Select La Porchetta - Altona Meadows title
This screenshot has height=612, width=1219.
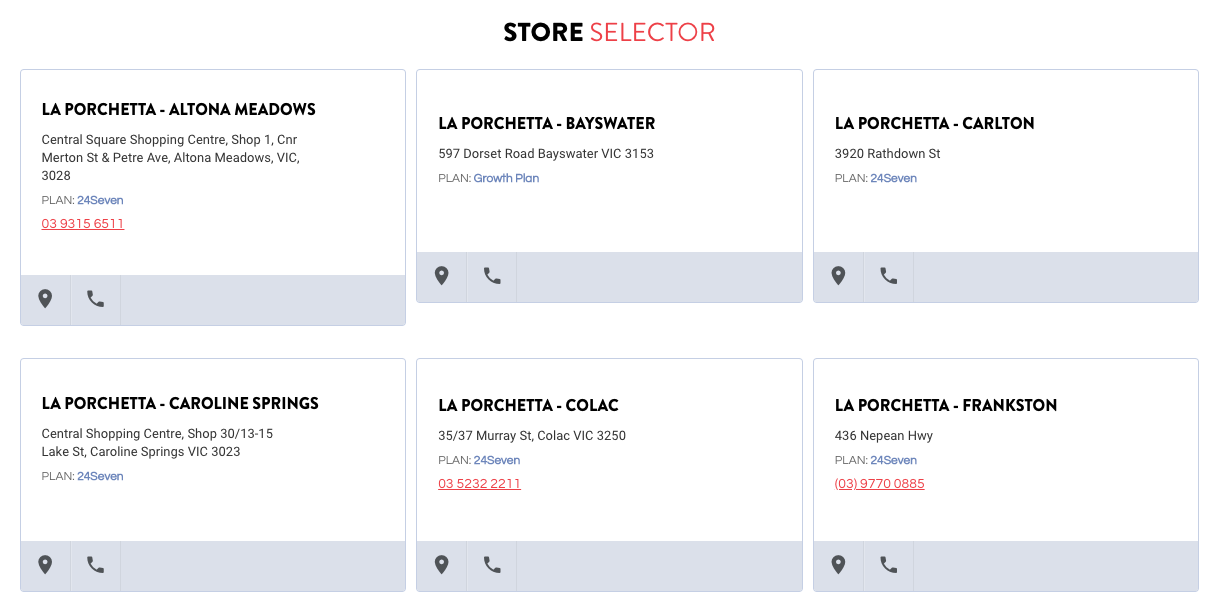click(x=178, y=110)
